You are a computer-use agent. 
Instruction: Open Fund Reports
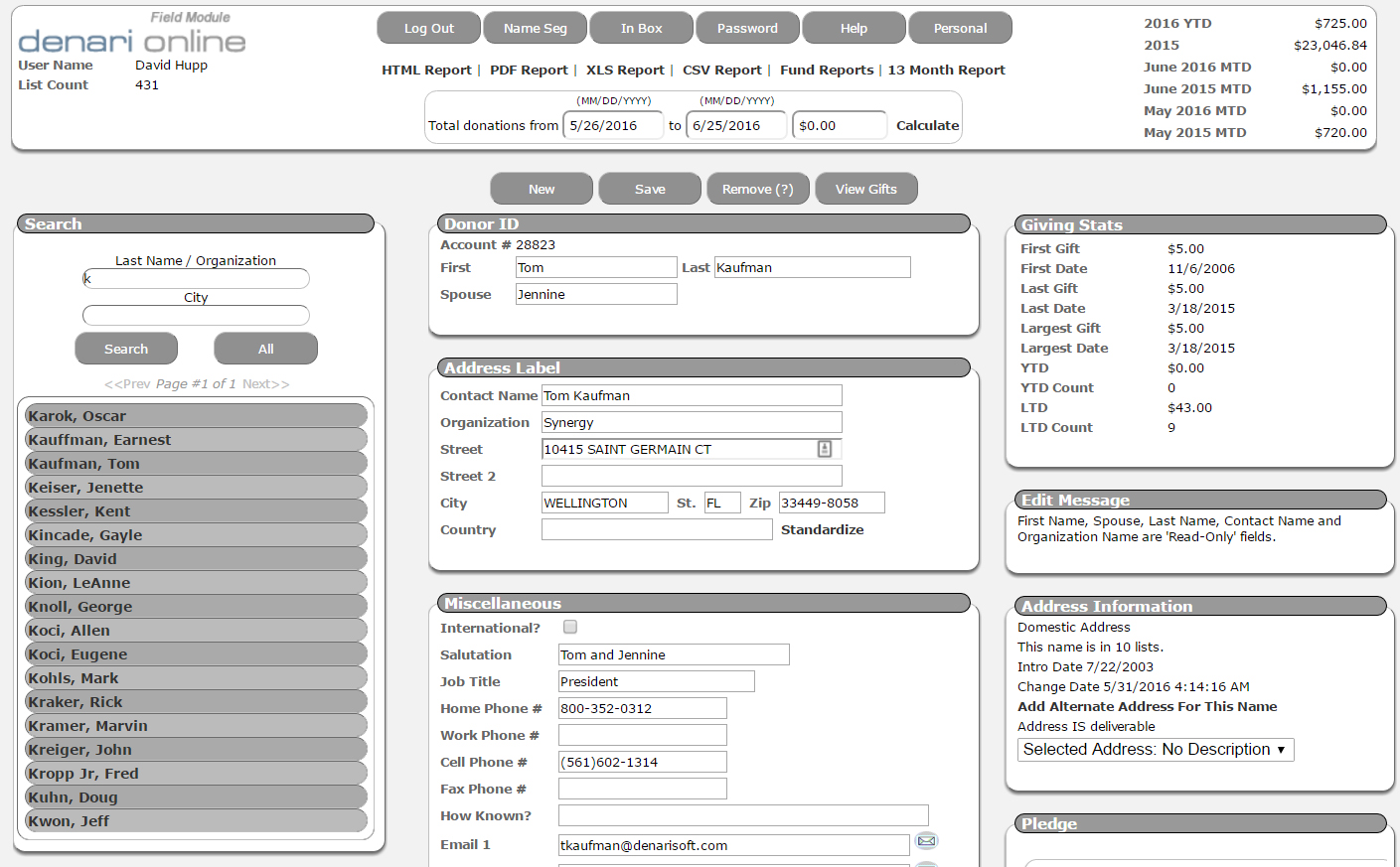[x=827, y=70]
